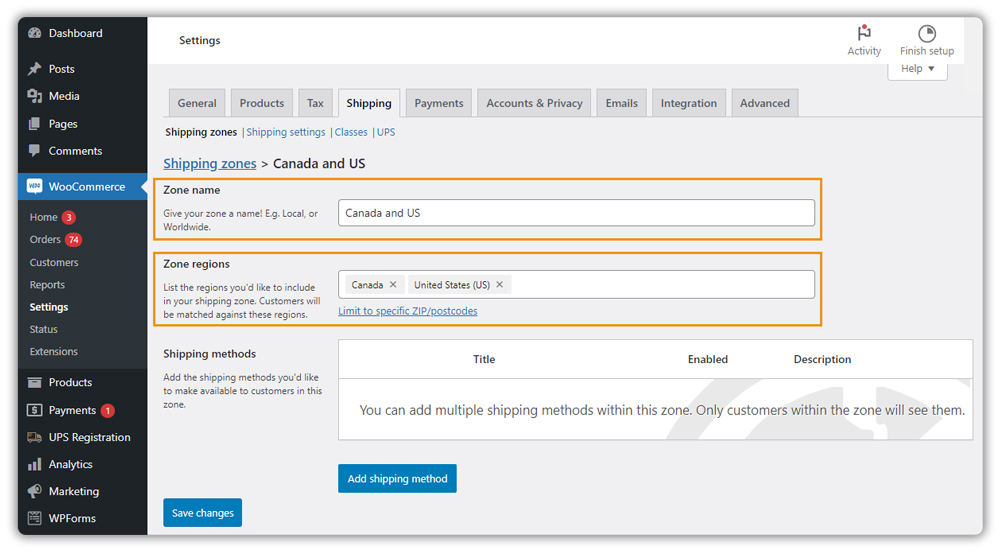Open the Status submenu item
Viewport: 1000px width, 552px height.
[43, 330]
